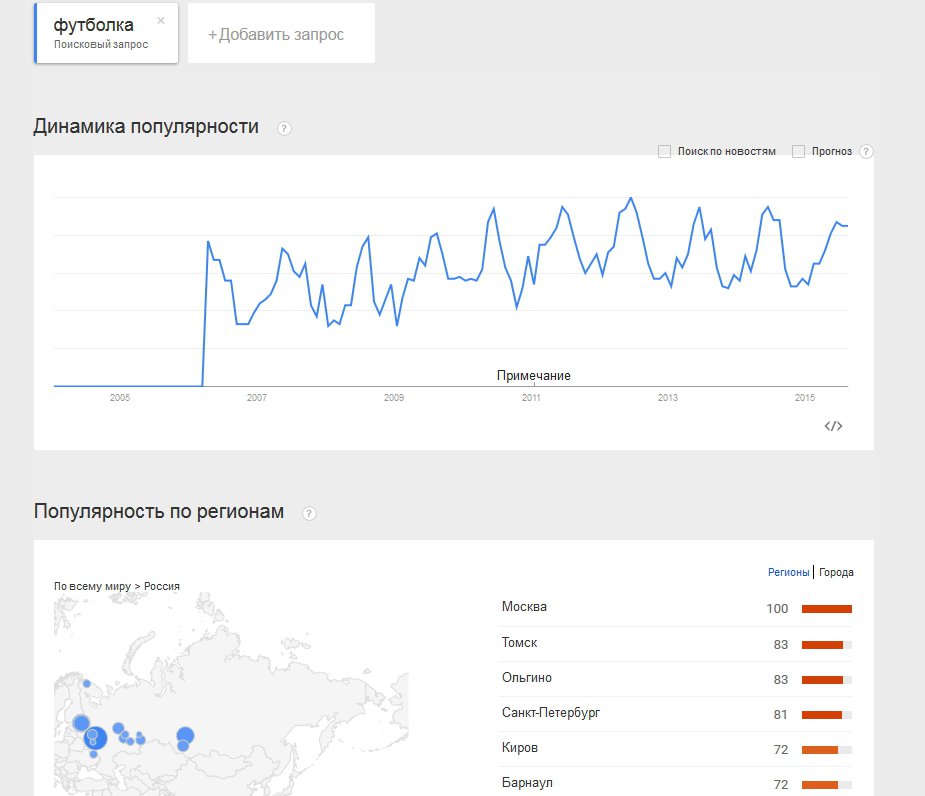Switch to the Регионы tab
Viewport: 925px width, 796px height.
(x=788, y=573)
